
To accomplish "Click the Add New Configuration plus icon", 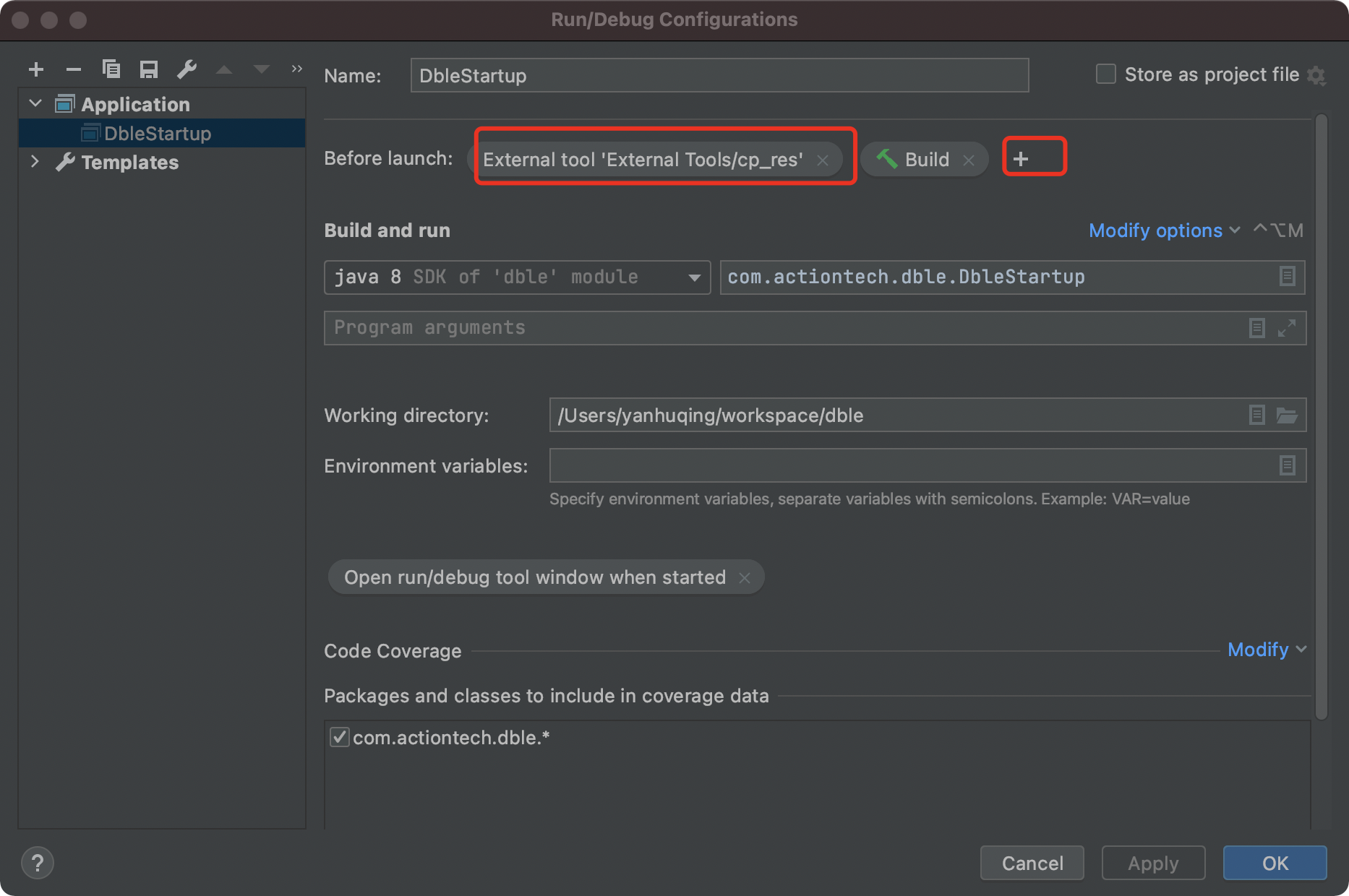I will pos(36,69).
